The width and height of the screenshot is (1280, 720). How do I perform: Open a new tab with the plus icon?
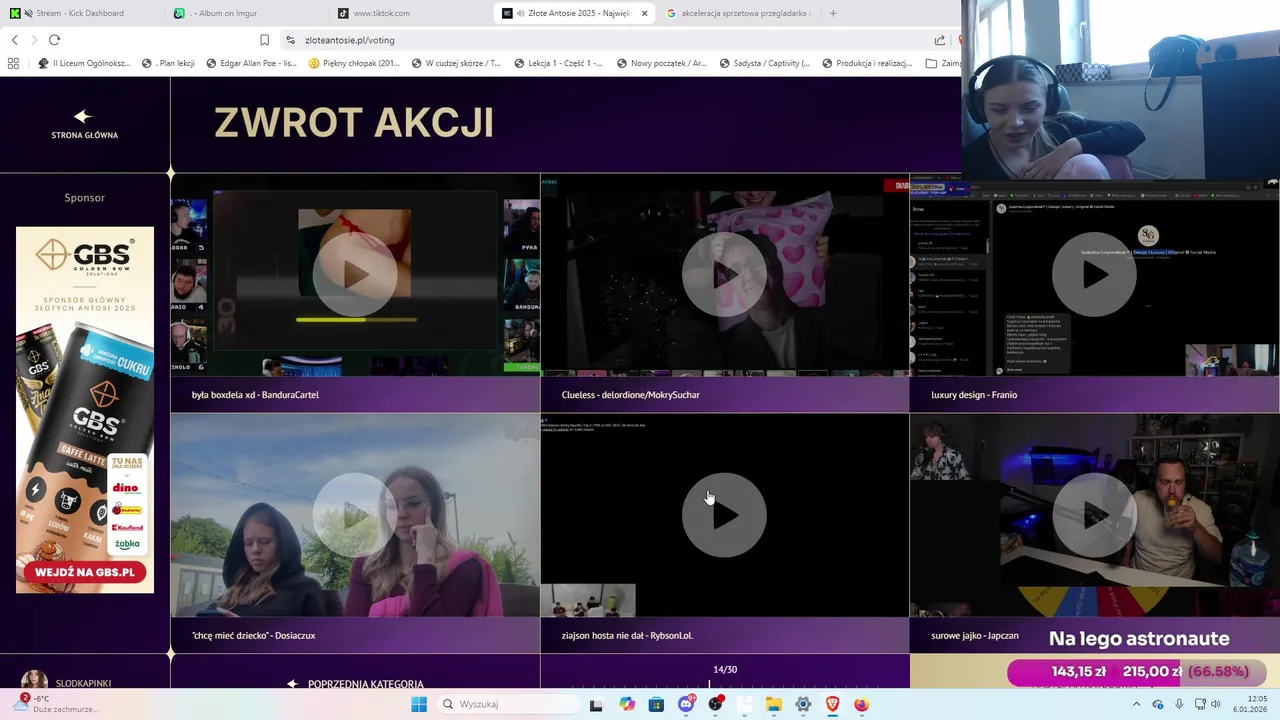pyautogui.click(x=833, y=13)
